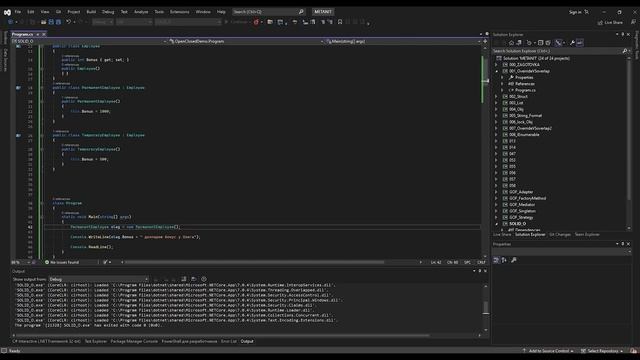Viewport: 640px width, 360px height.
Task: Open the Test Explorer tab
Action: [96, 341]
